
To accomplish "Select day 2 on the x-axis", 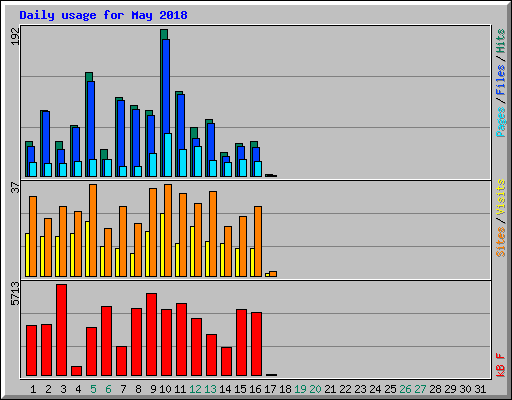I will (x=48, y=389).
